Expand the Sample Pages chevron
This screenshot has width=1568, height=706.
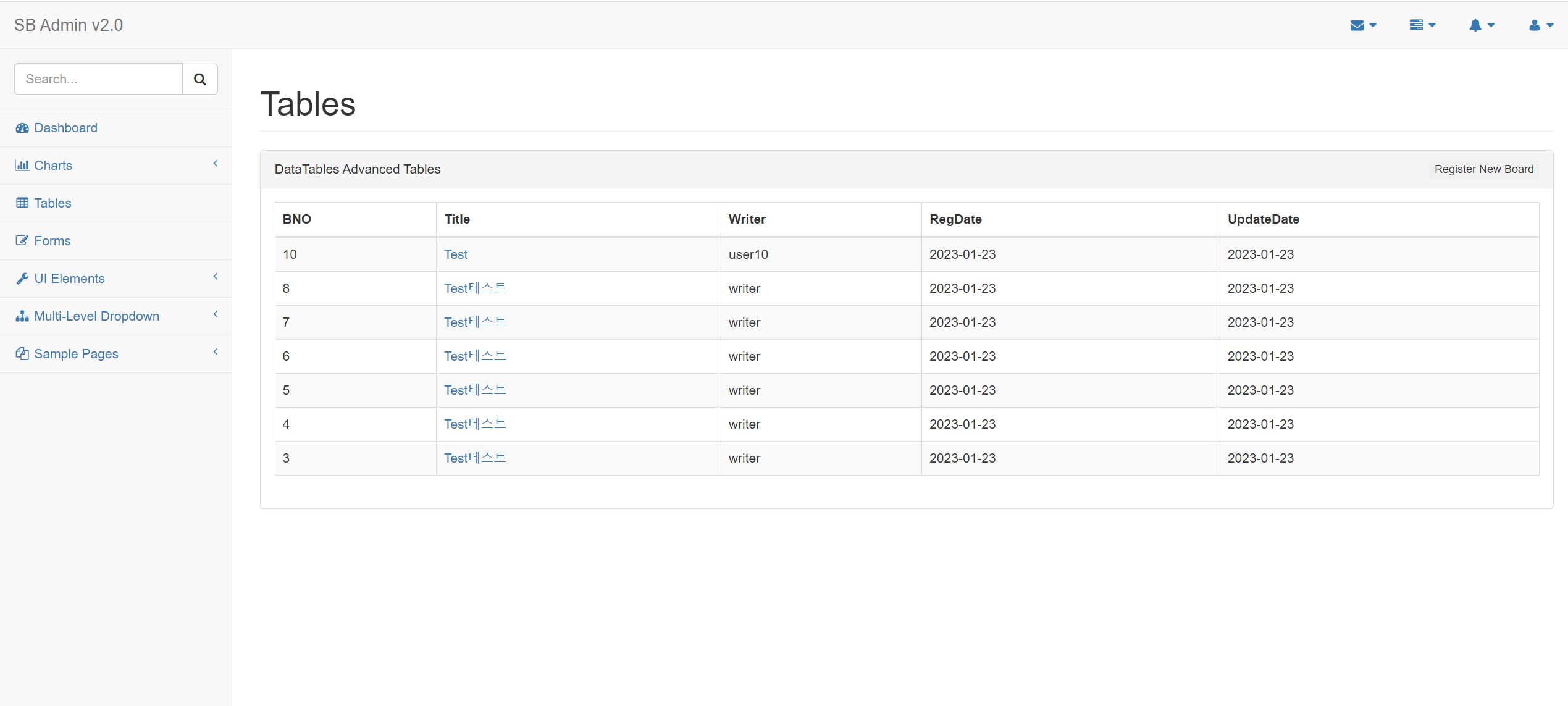(x=216, y=352)
